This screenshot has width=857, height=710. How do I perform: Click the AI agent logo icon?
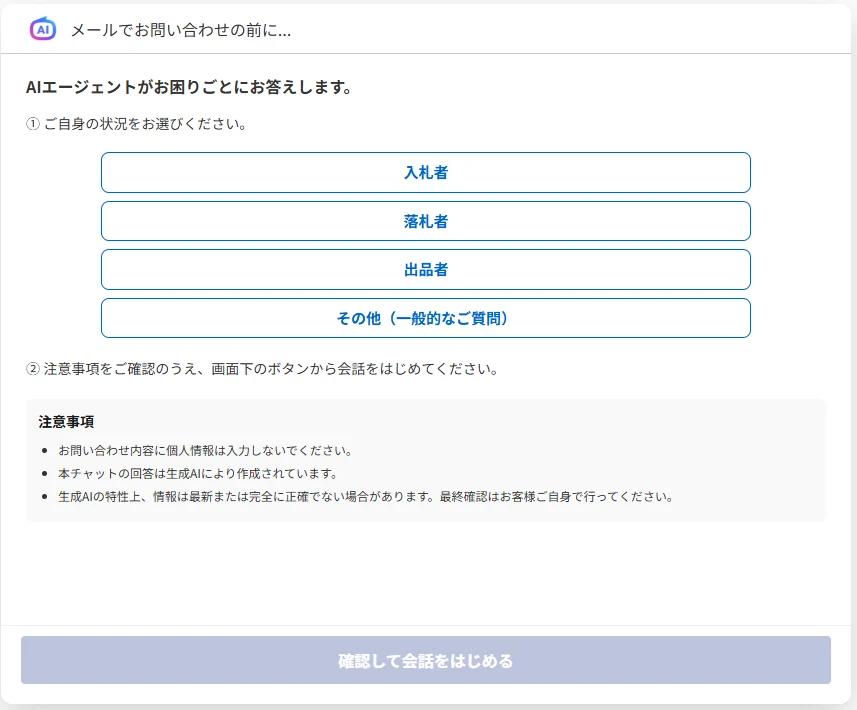(x=43, y=29)
